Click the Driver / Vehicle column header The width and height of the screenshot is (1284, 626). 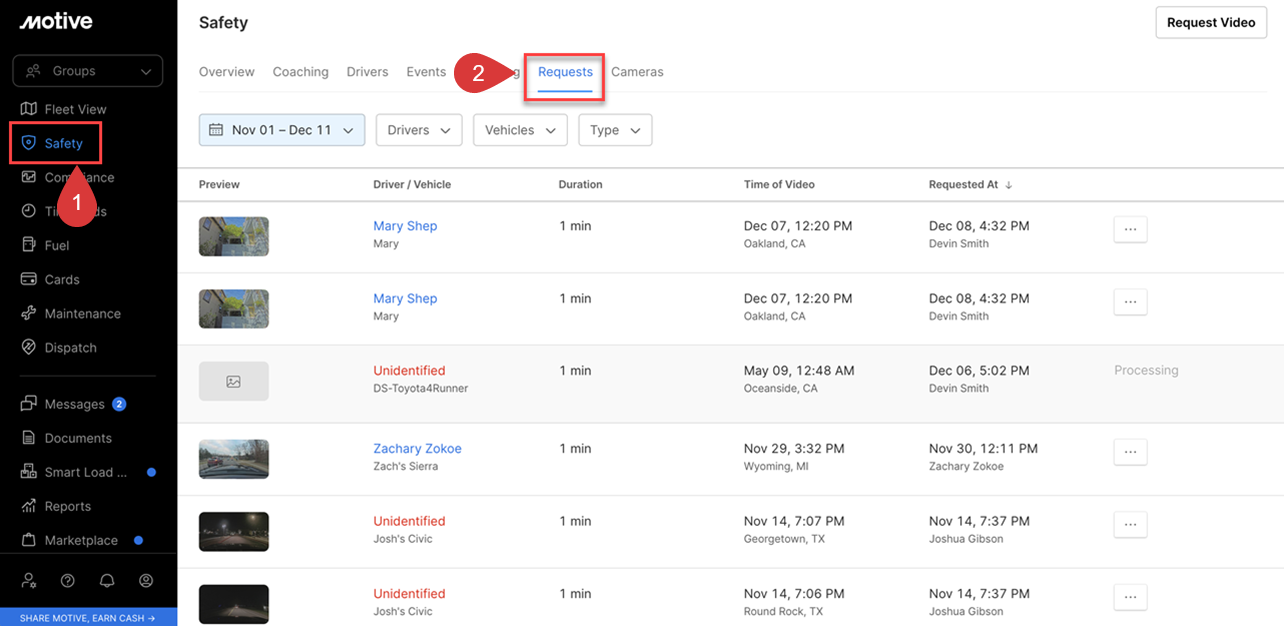click(x=412, y=185)
